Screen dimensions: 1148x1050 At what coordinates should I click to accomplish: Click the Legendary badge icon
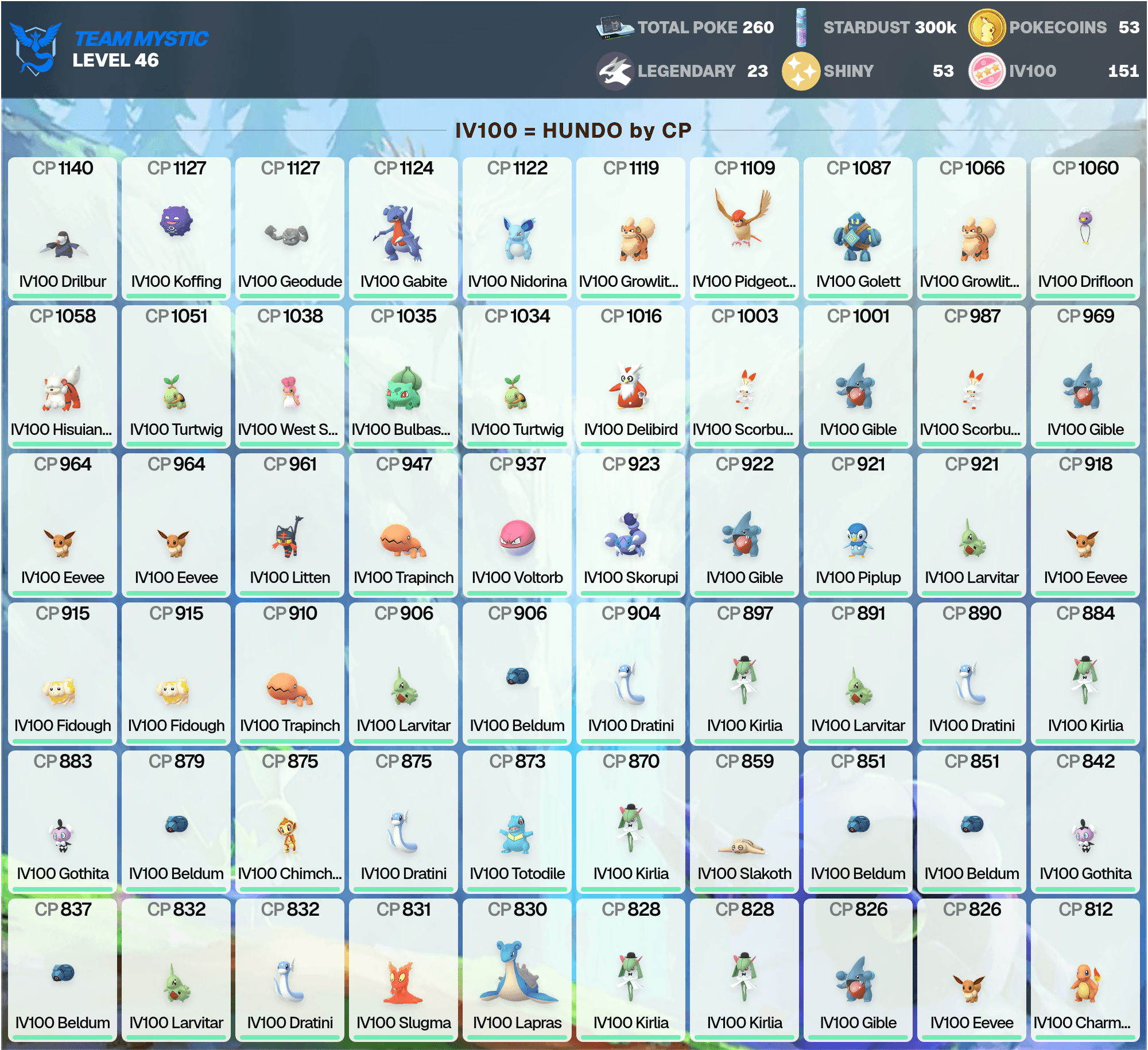615,71
